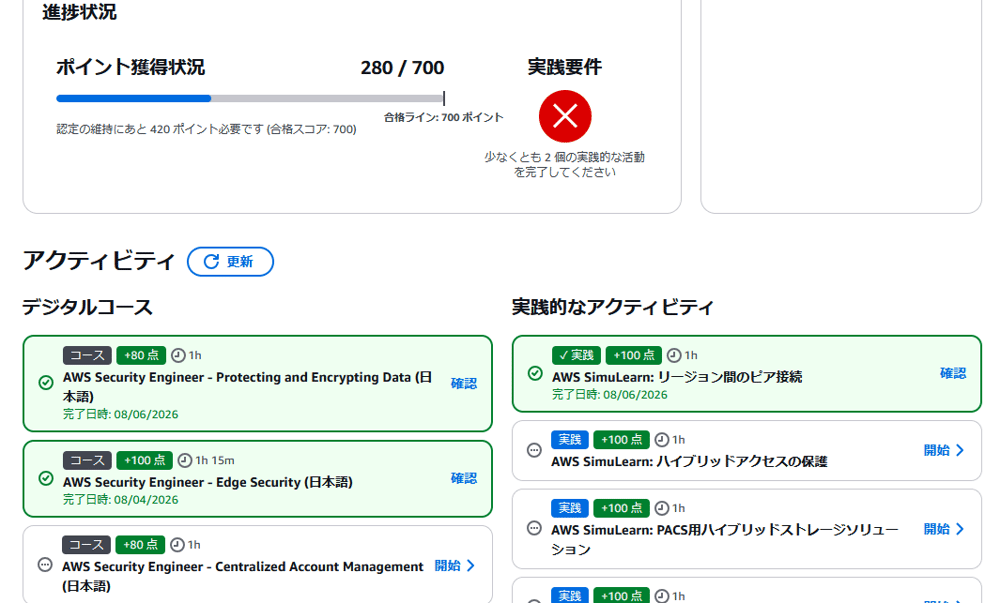Click 実践 badge on ハイブリッドアクセスの保護 card
The image size is (1000, 603).
[570, 440]
